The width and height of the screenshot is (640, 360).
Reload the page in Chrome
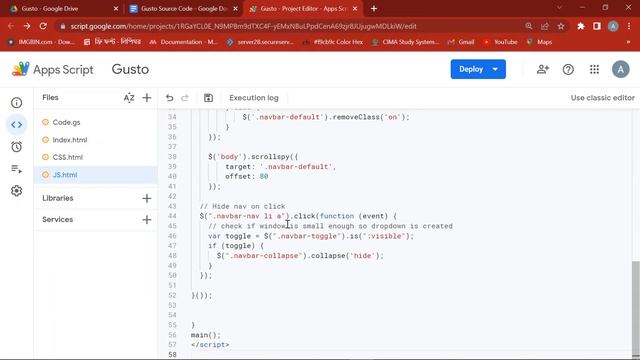[x=43, y=26]
